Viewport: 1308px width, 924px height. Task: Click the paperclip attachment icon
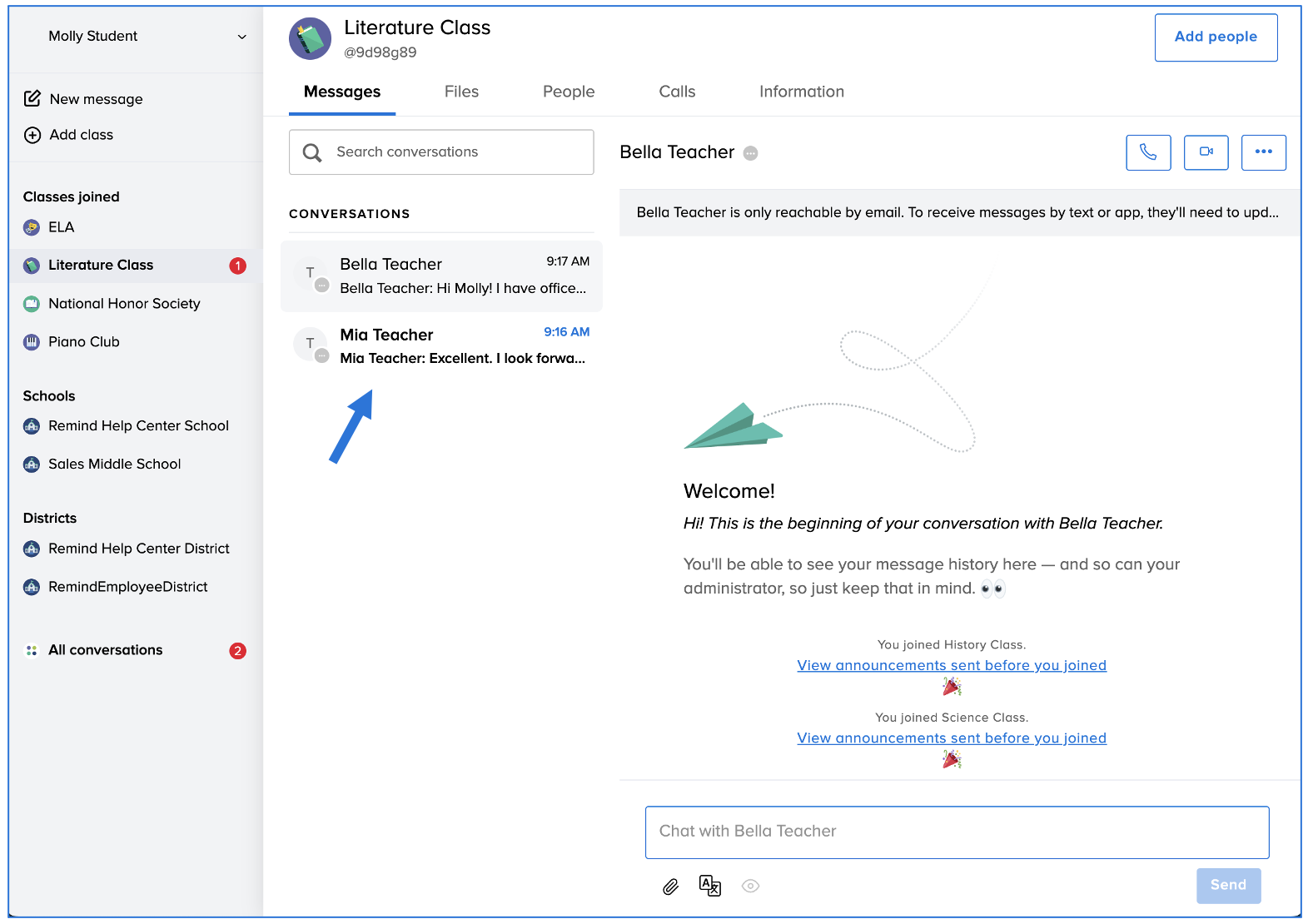point(670,887)
